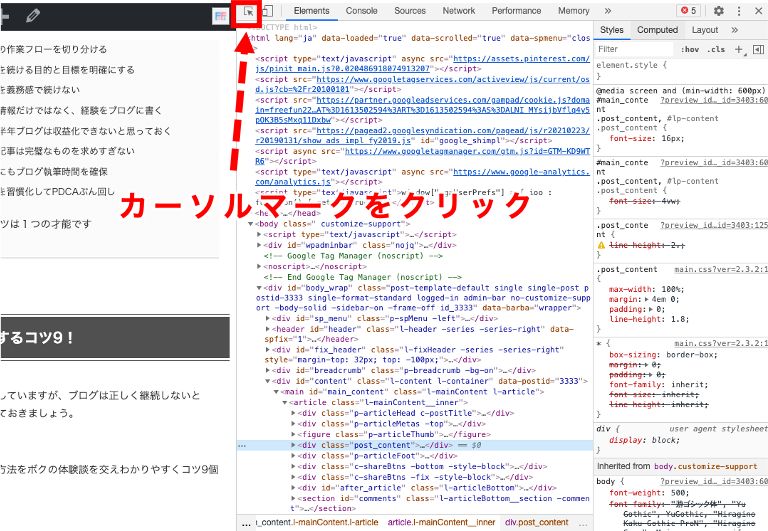Image resolution: width=768 pixels, height=531 pixels.
Task: Switch to the Elements tab
Action: 312,11
